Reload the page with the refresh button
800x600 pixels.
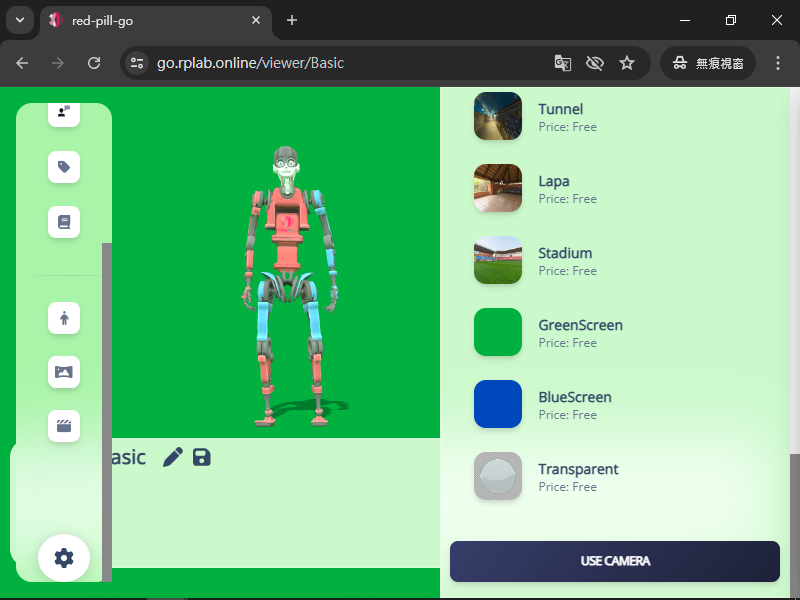click(x=94, y=63)
